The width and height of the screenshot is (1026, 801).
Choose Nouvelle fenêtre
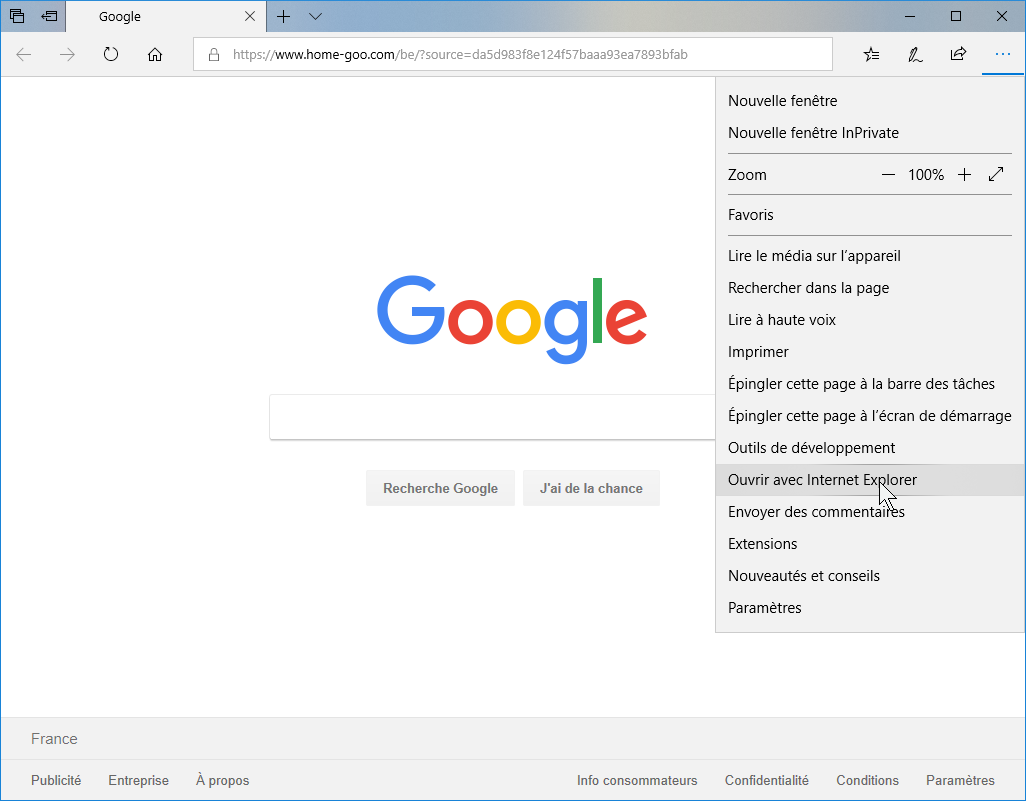[x=870, y=101]
